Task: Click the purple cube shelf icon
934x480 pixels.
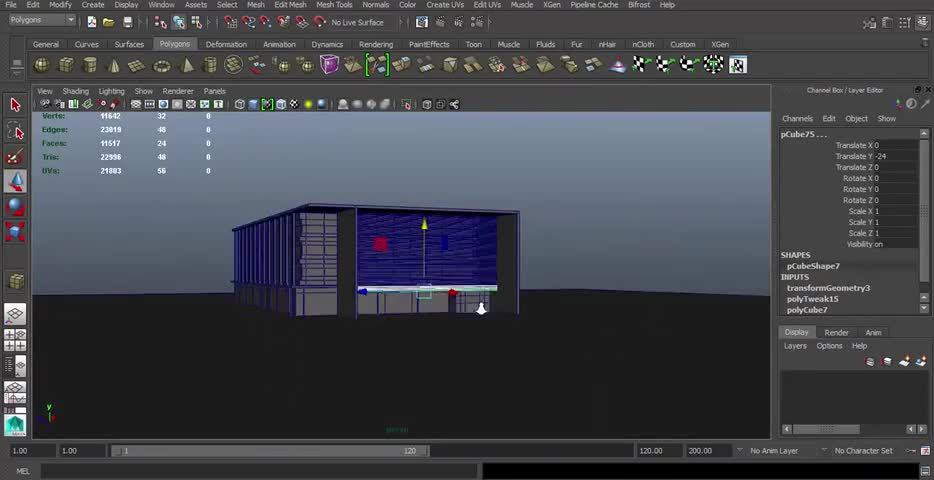Action: (x=329, y=65)
